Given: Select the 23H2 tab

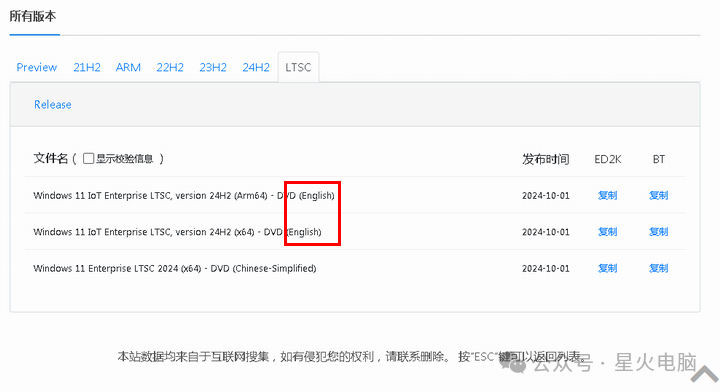Looking at the screenshot, I should [213, 67].
